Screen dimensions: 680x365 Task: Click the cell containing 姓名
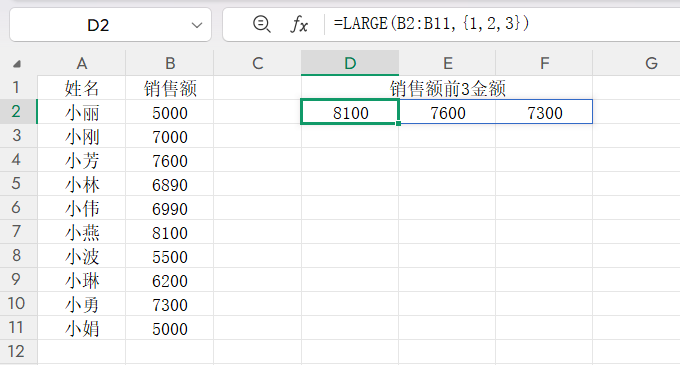[82, 88]
